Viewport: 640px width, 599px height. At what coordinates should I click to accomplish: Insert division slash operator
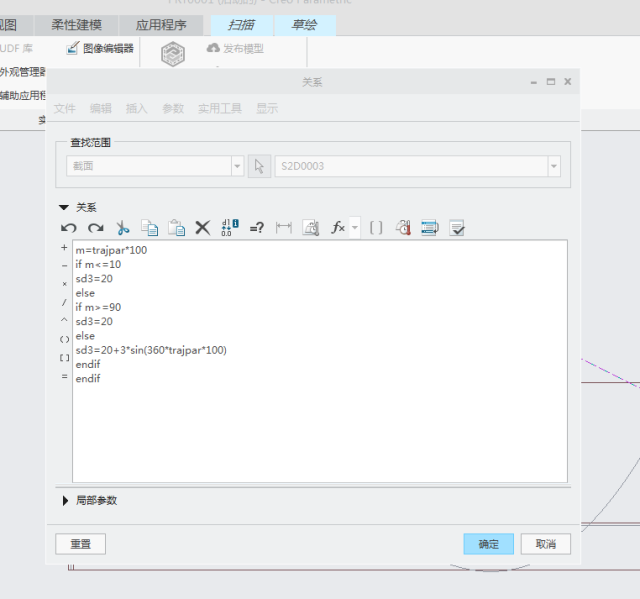64,302
